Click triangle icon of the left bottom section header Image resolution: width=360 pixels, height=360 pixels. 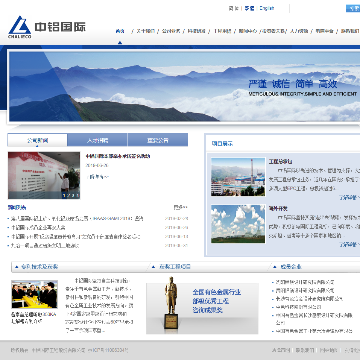point(17,267)
